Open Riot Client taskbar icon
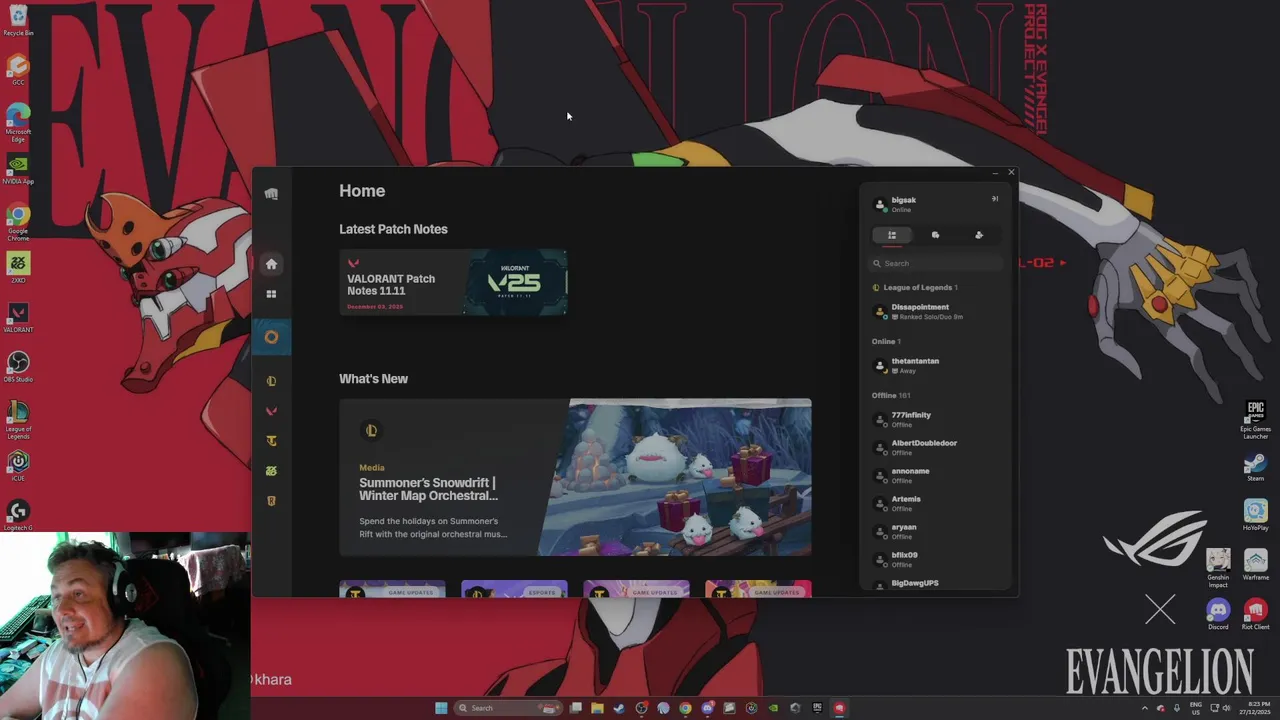 [839, 708]
